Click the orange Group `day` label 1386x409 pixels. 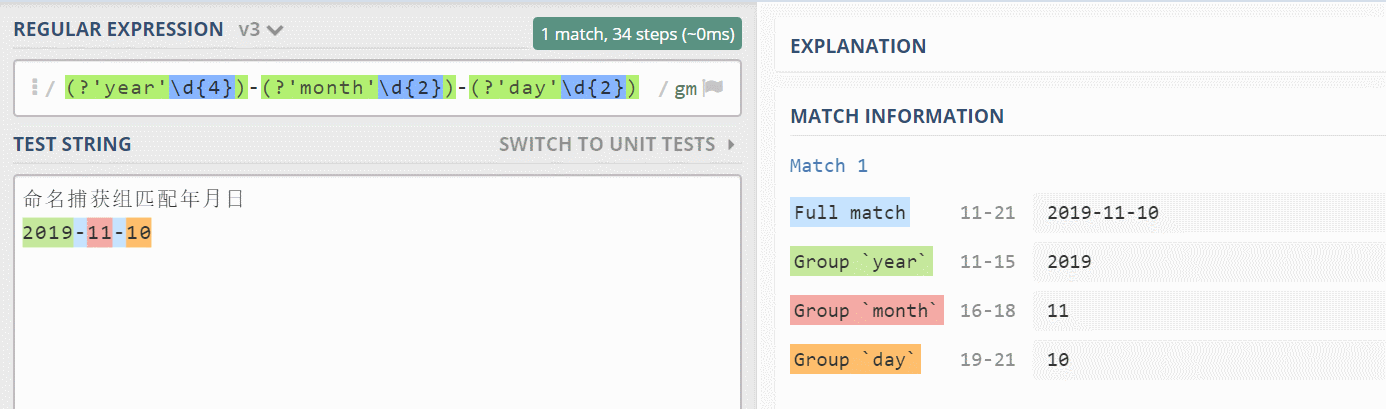click(855, 360)
